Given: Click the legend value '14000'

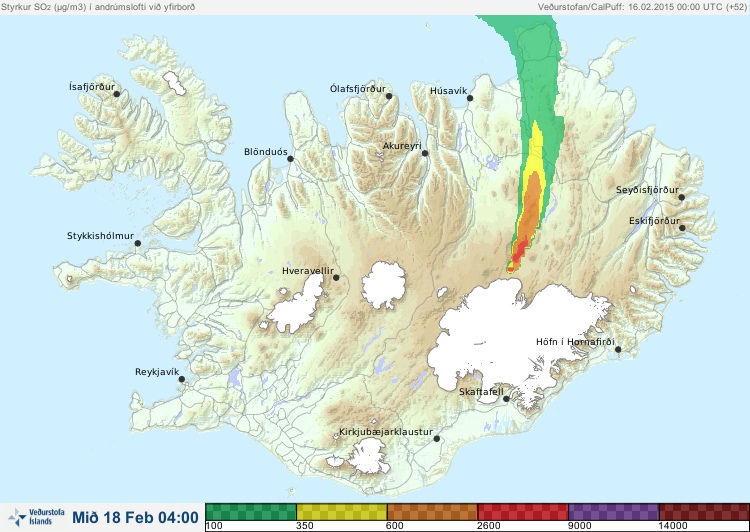Looking at the screenshot, I should (673, 526).
